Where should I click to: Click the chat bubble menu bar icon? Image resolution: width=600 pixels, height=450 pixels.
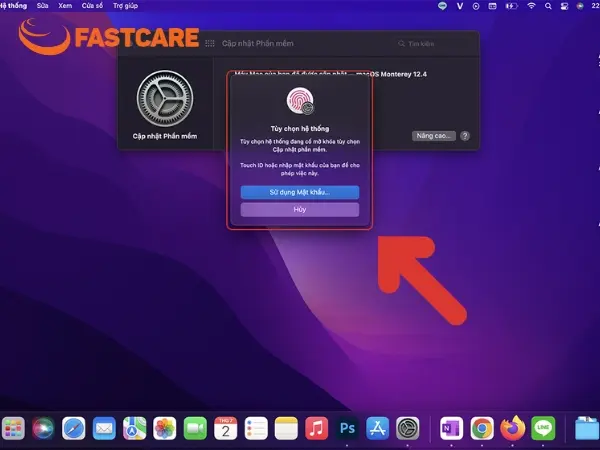tap(442, 6)
